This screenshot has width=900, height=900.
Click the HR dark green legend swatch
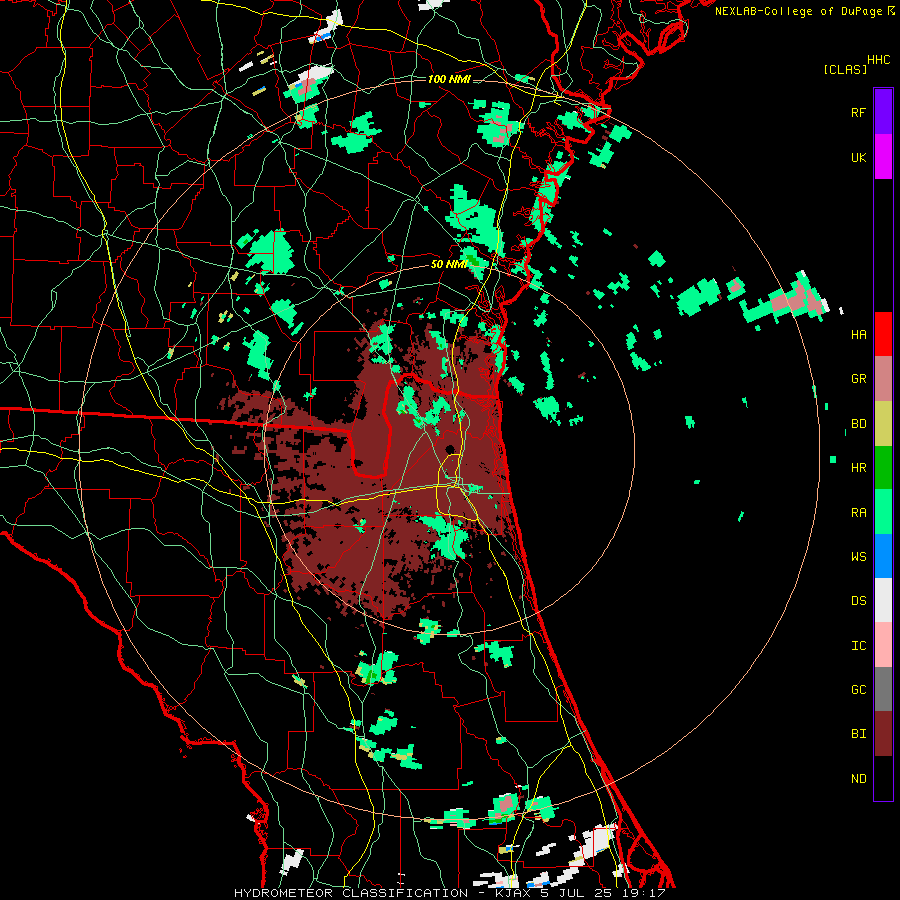(x=883, y=468)
